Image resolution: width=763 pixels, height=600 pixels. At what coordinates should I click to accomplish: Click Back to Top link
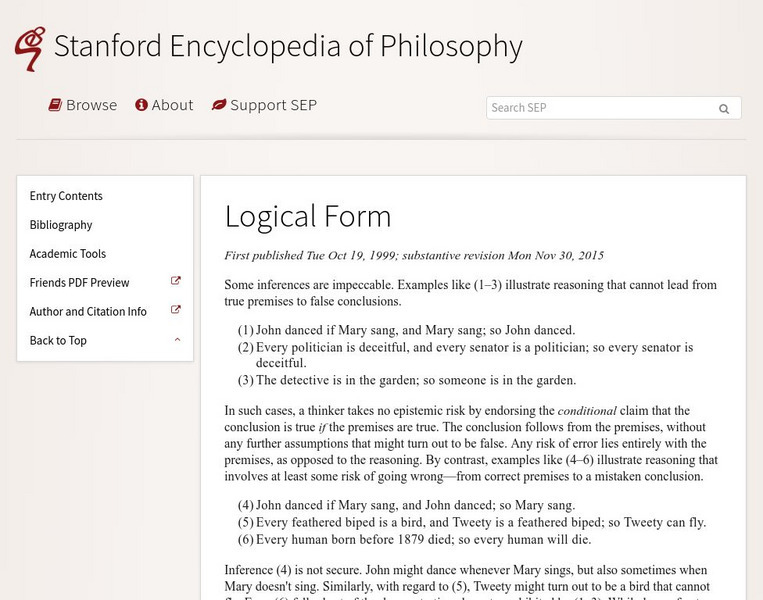[x=58, y=341]
